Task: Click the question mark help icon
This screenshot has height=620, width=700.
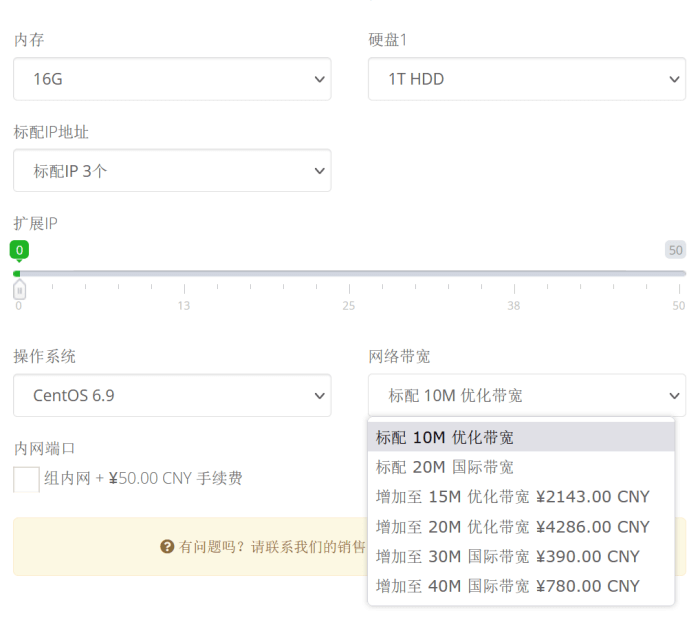Action: pyautogui.click(x=167, y=547)
